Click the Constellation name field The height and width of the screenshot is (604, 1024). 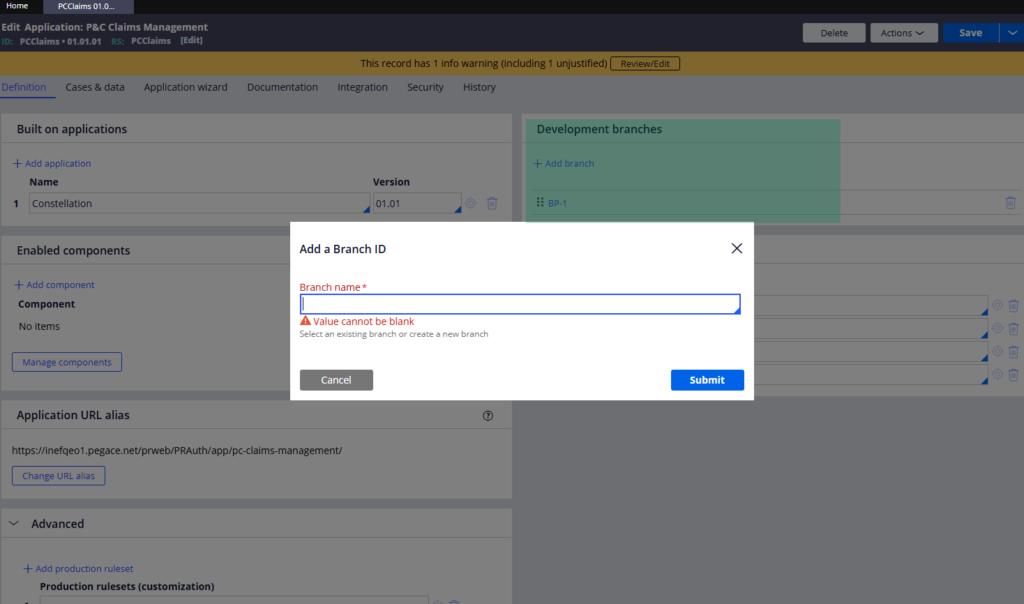(199, 203)
